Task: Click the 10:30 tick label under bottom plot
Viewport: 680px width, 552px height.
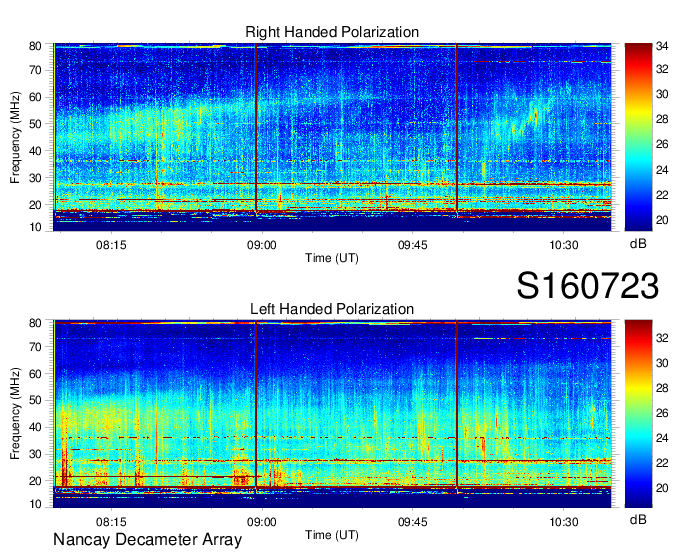Action: pos(563,522)
